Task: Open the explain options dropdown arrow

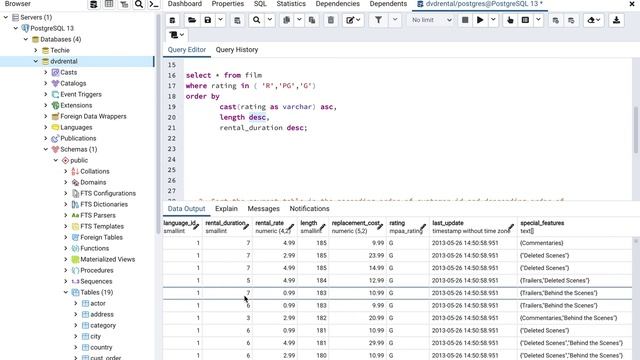Action: click(538, 20)
